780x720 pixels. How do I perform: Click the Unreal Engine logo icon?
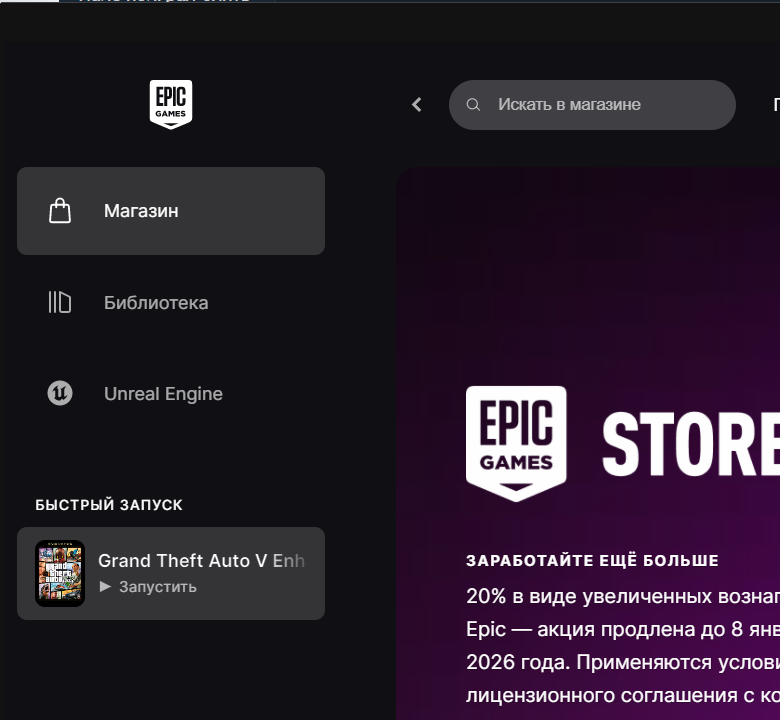(x=60, y=394)
